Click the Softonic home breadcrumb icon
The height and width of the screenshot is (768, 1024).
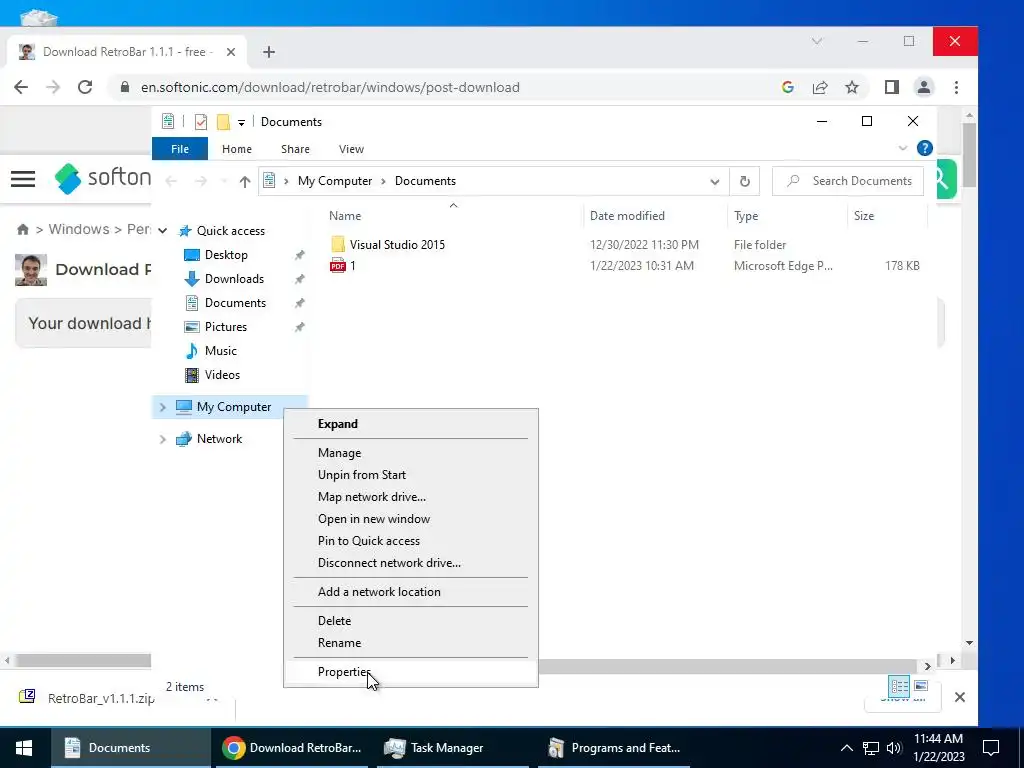[x=22, y=229]
